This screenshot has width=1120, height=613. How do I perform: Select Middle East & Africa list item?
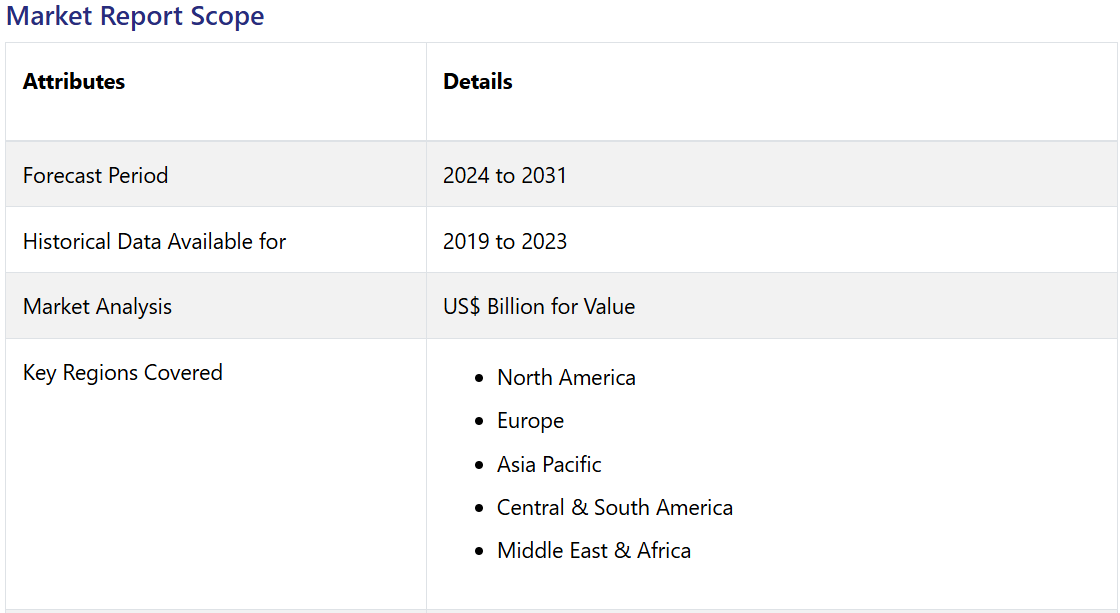click(x=594, y=551)
